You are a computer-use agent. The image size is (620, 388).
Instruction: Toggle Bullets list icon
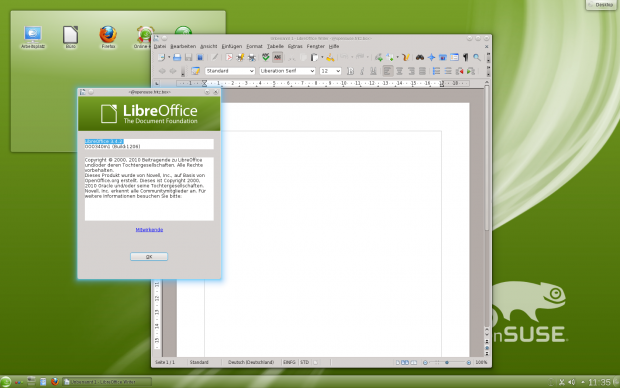click(x=448, y=71)
